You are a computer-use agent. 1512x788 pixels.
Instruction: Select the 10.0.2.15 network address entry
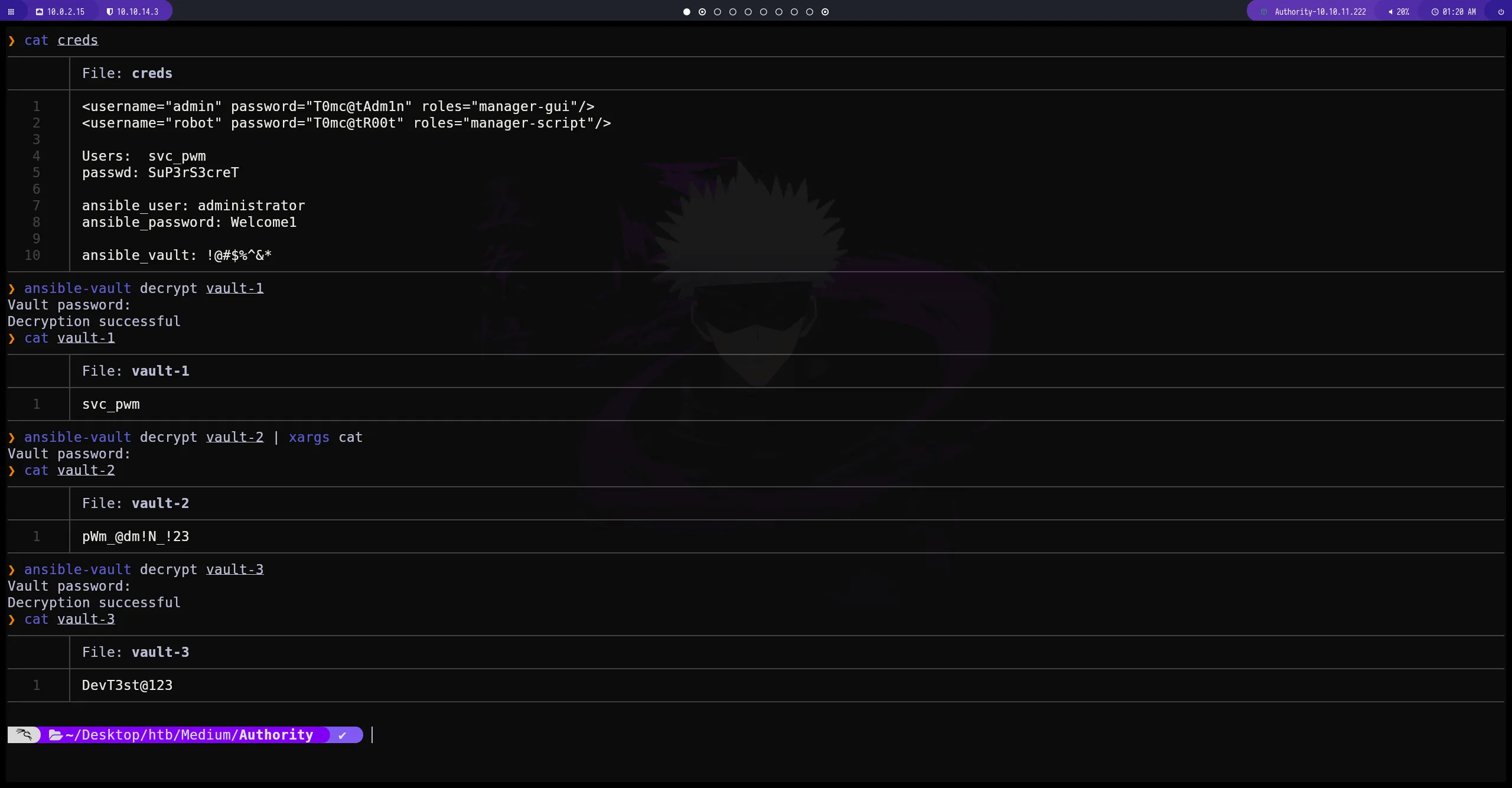[65, 11]
